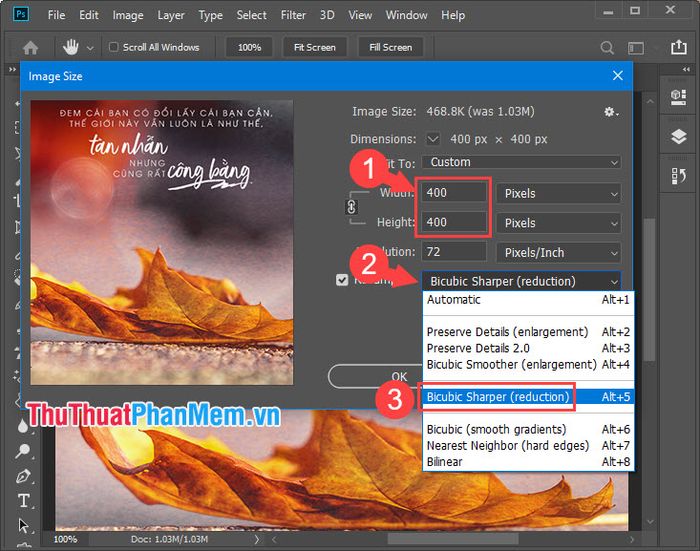Click the Fit Screen button
This screenshot has height=551, width=700.
pyautogui.click(x=315, y=47)
